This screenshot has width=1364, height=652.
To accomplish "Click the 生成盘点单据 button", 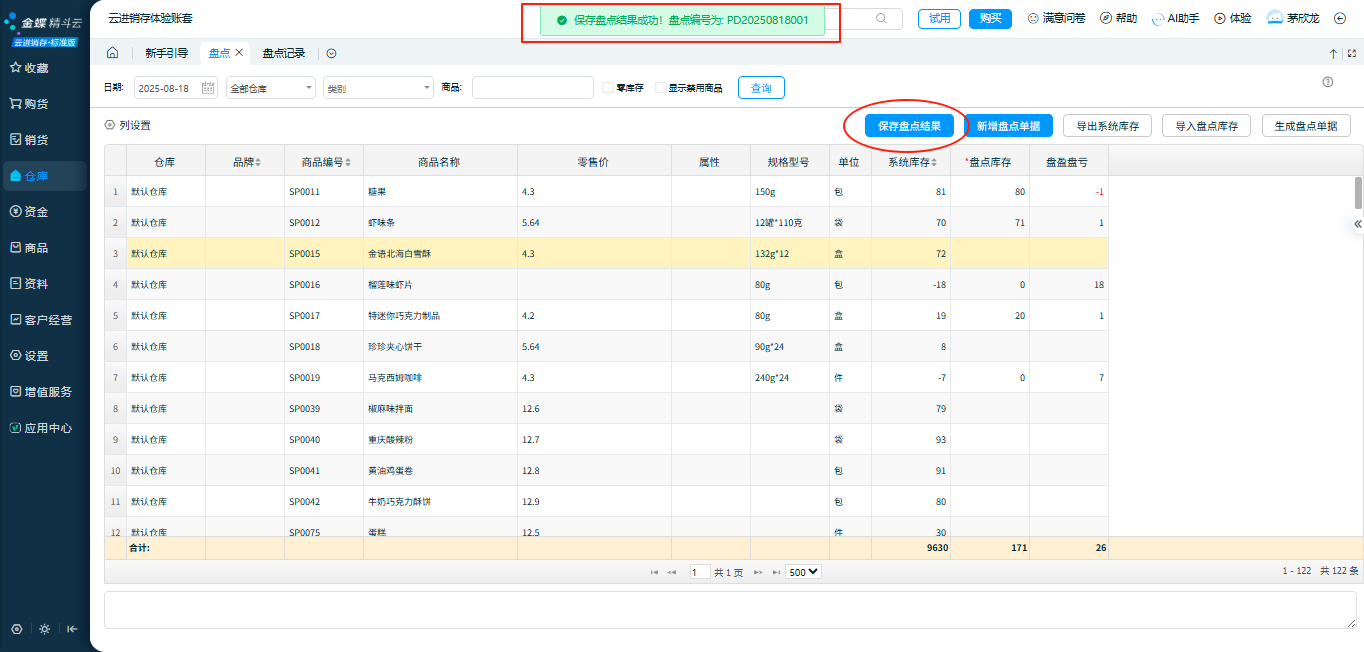I will click(1306, 126).
